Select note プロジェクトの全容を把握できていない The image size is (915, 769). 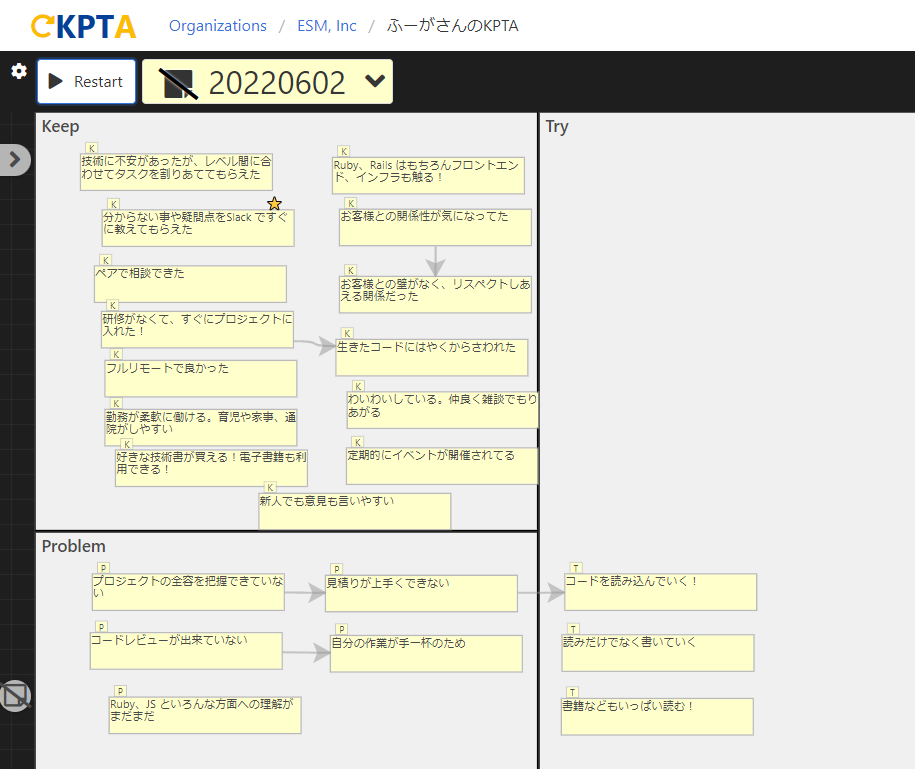[188, 592]
